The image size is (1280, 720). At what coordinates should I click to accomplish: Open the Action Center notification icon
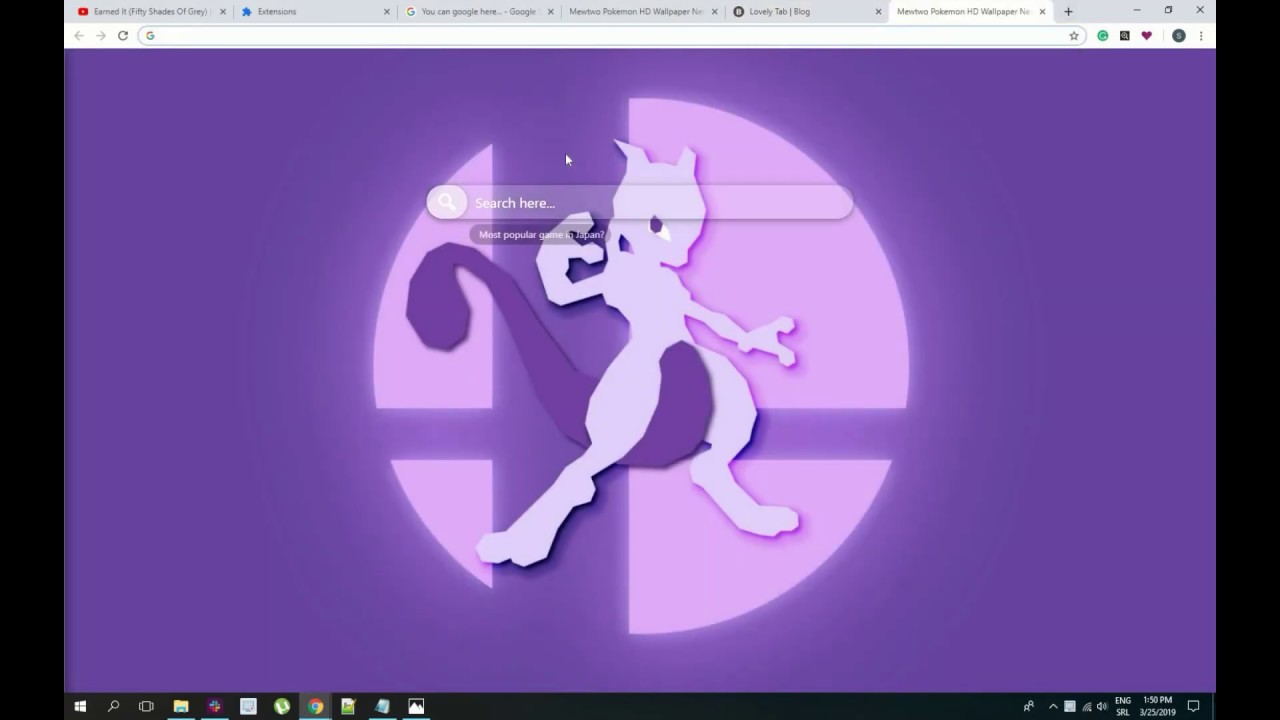pos(1194,707)
